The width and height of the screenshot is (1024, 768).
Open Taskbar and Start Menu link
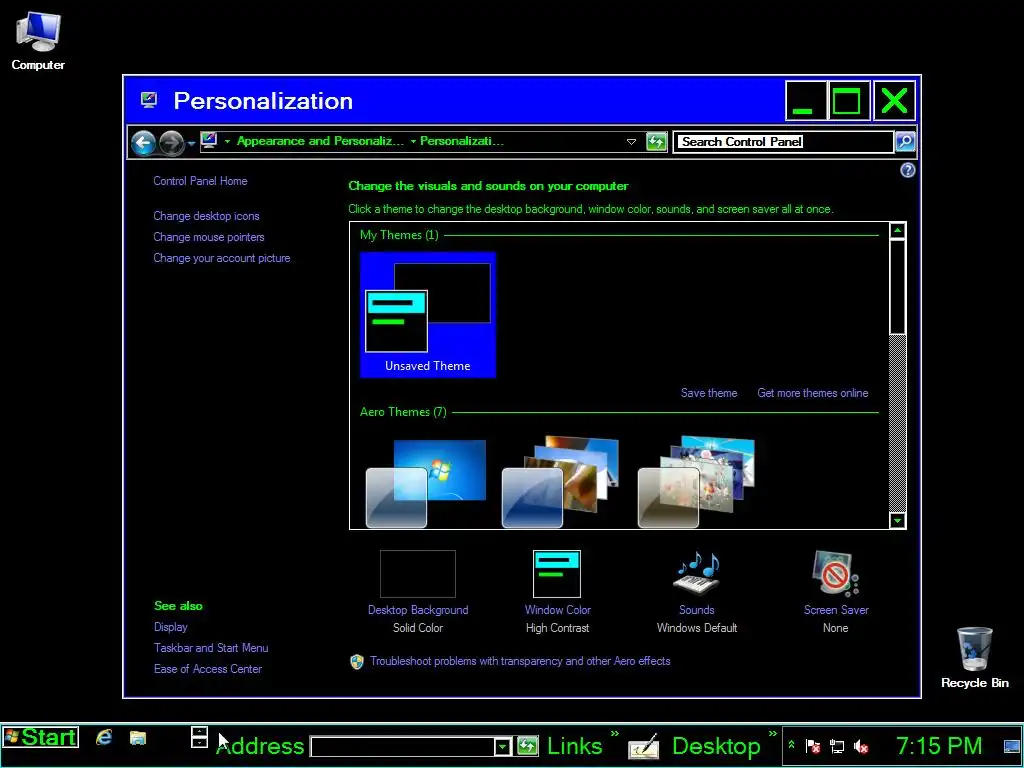point(211,648)
